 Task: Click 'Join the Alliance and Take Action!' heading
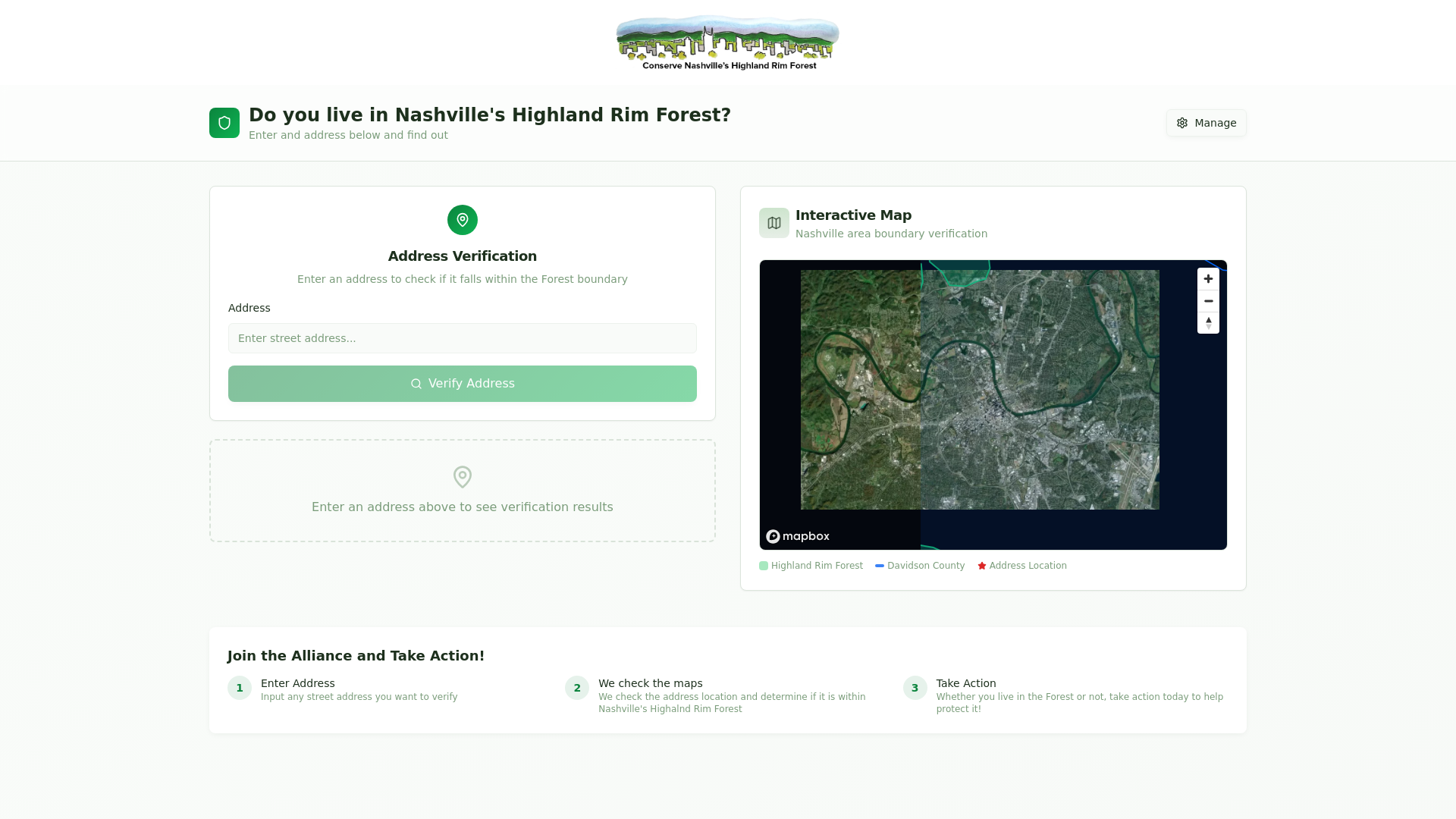[356, 656]
